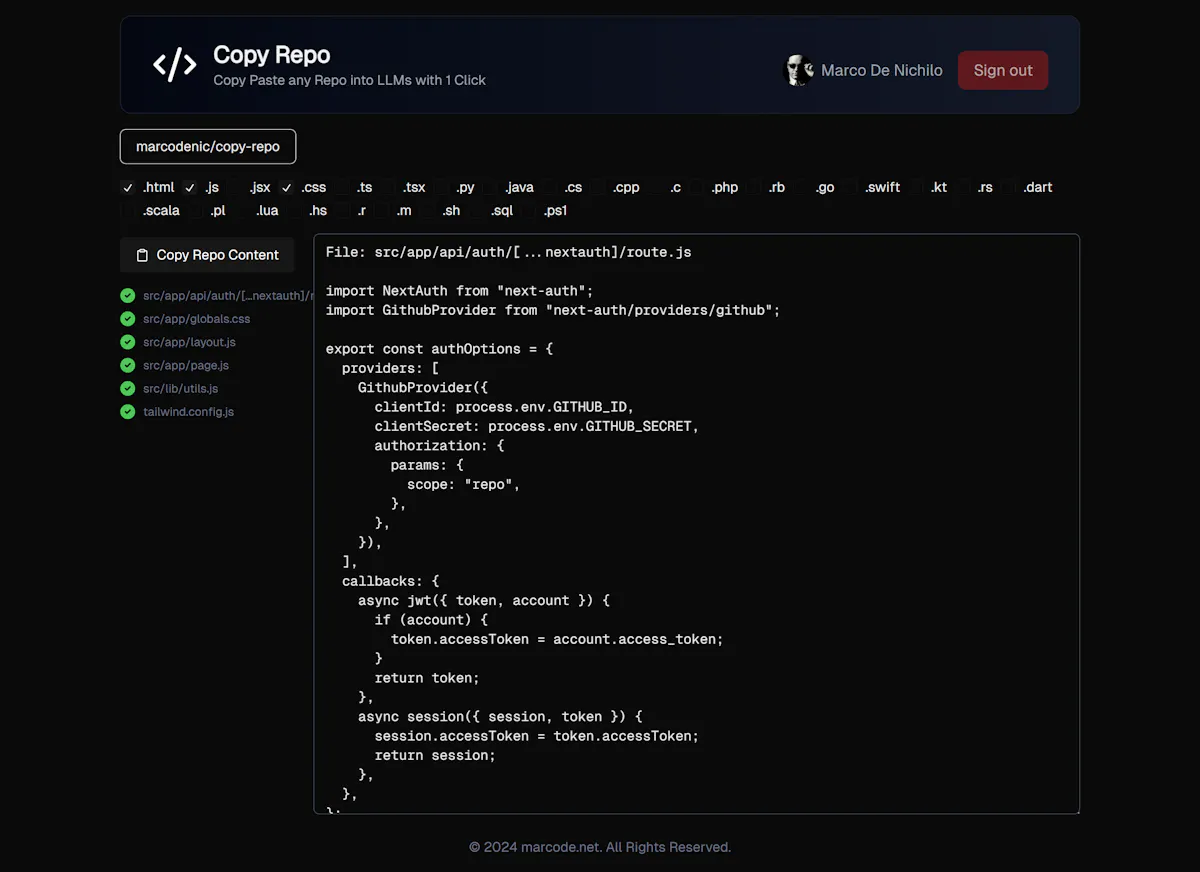This screenshot has width=1200, height=872.
Task: Click the 'export const authOptions' code line
Action: coord(439,349)
